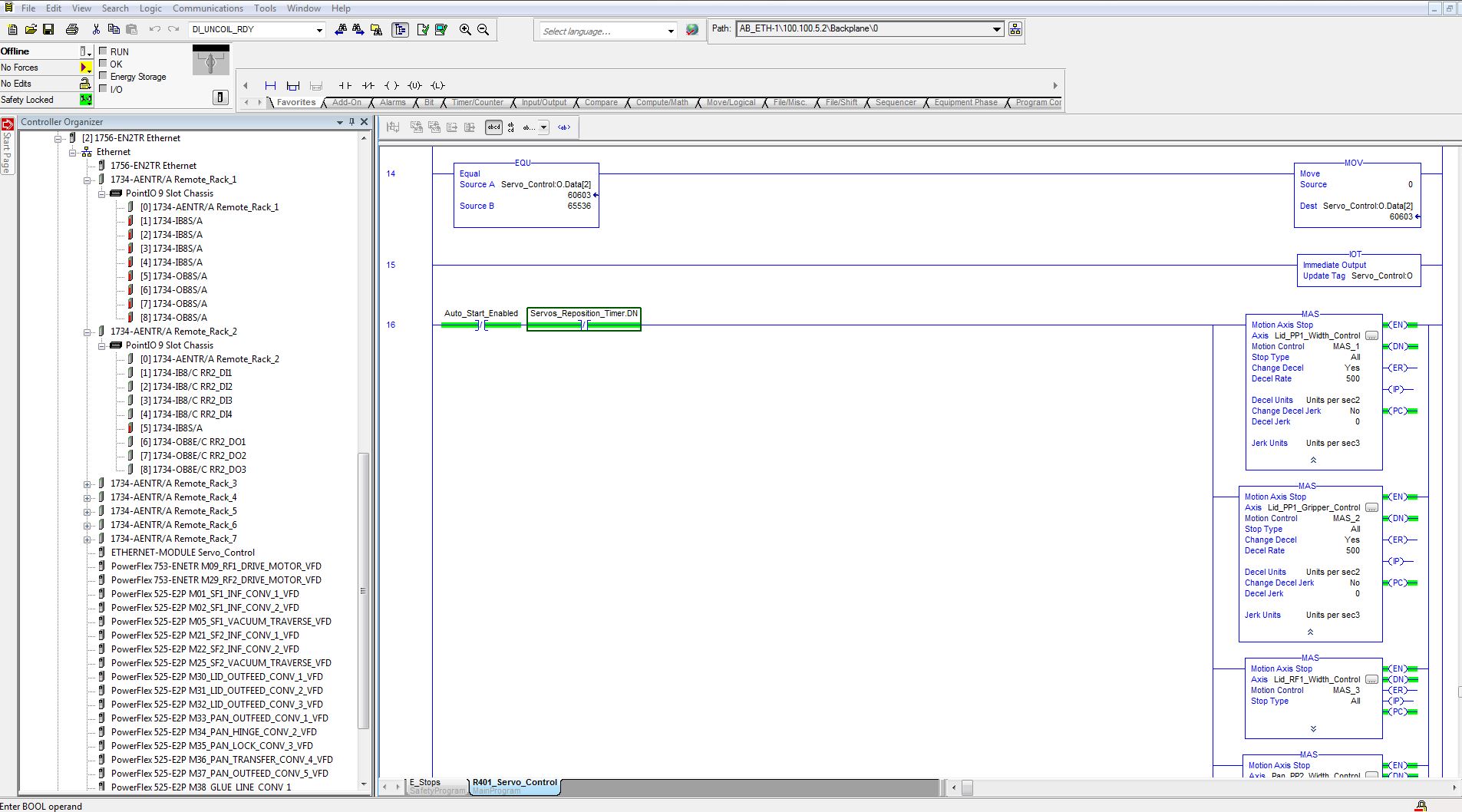Select ETHERNET-MODULE Servo_Control in tree
Screen dimensions: 1462x812
pos(183,553)
